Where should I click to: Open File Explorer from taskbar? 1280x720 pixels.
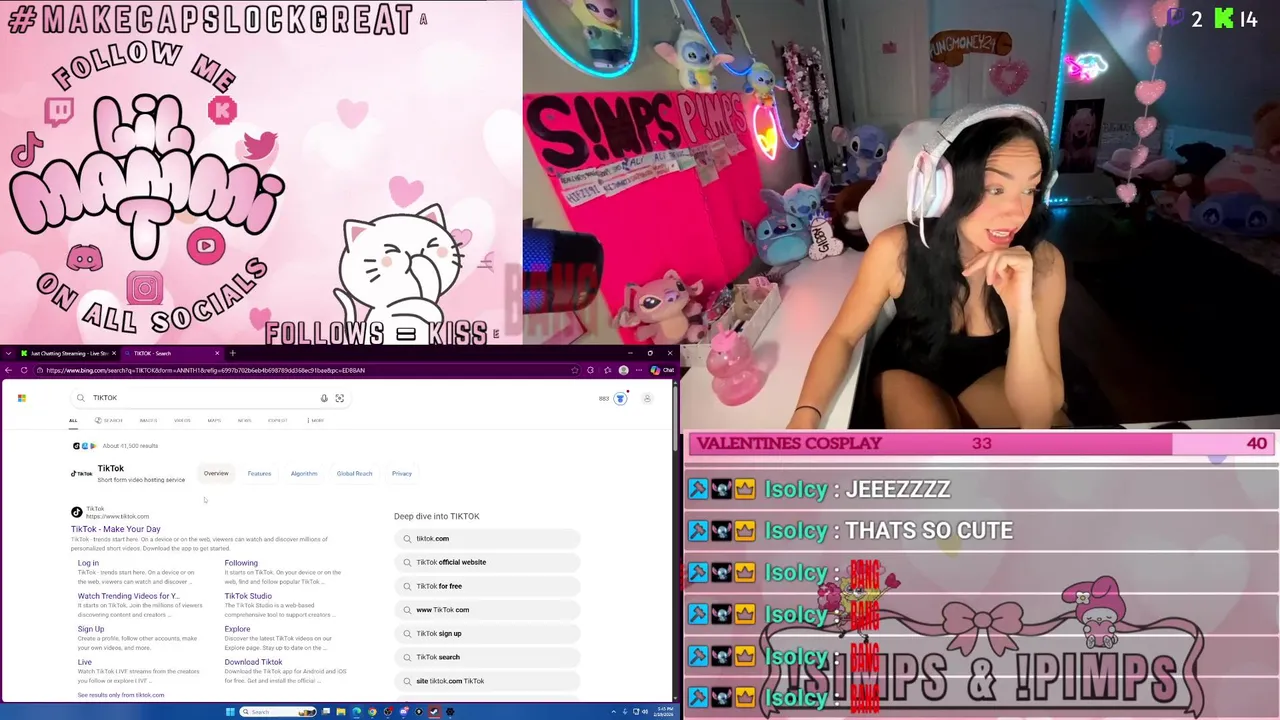click(341, 712)
